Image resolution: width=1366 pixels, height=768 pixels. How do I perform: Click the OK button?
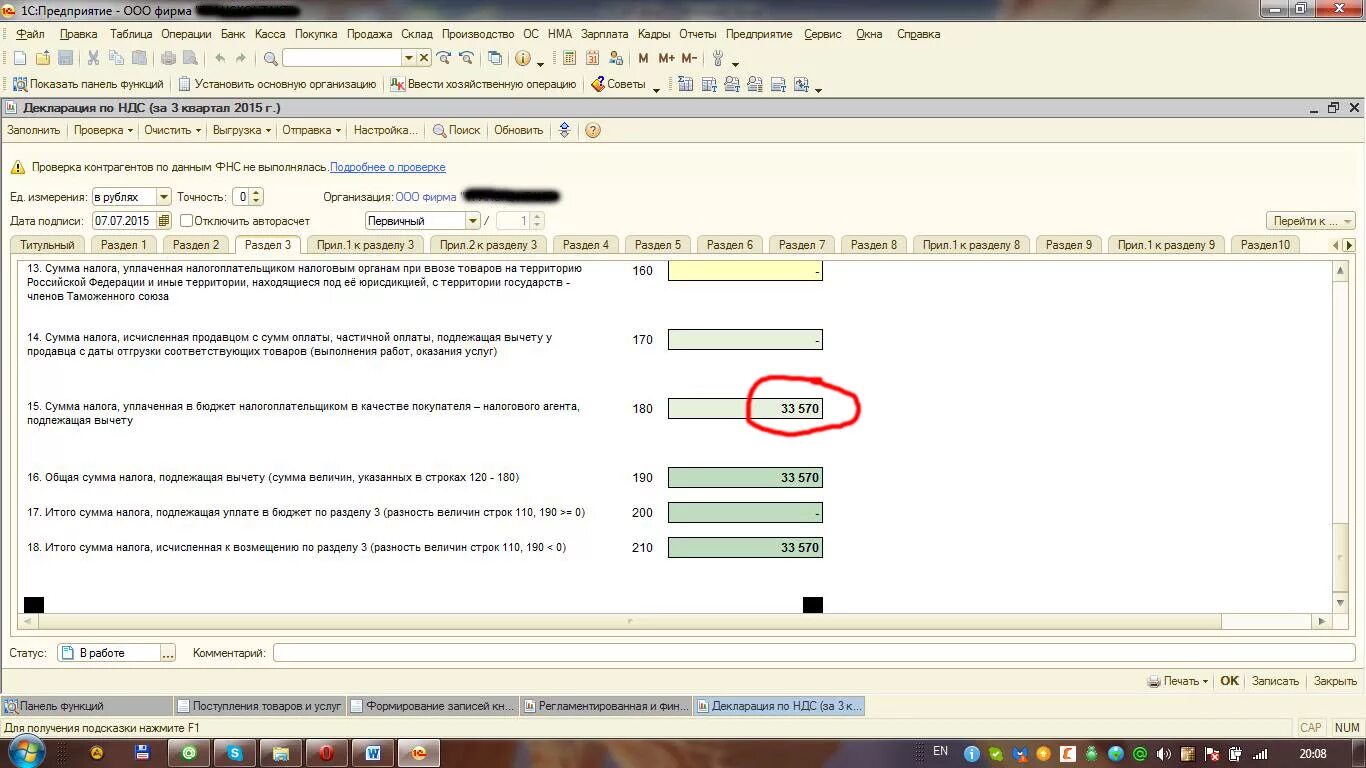1229,681
